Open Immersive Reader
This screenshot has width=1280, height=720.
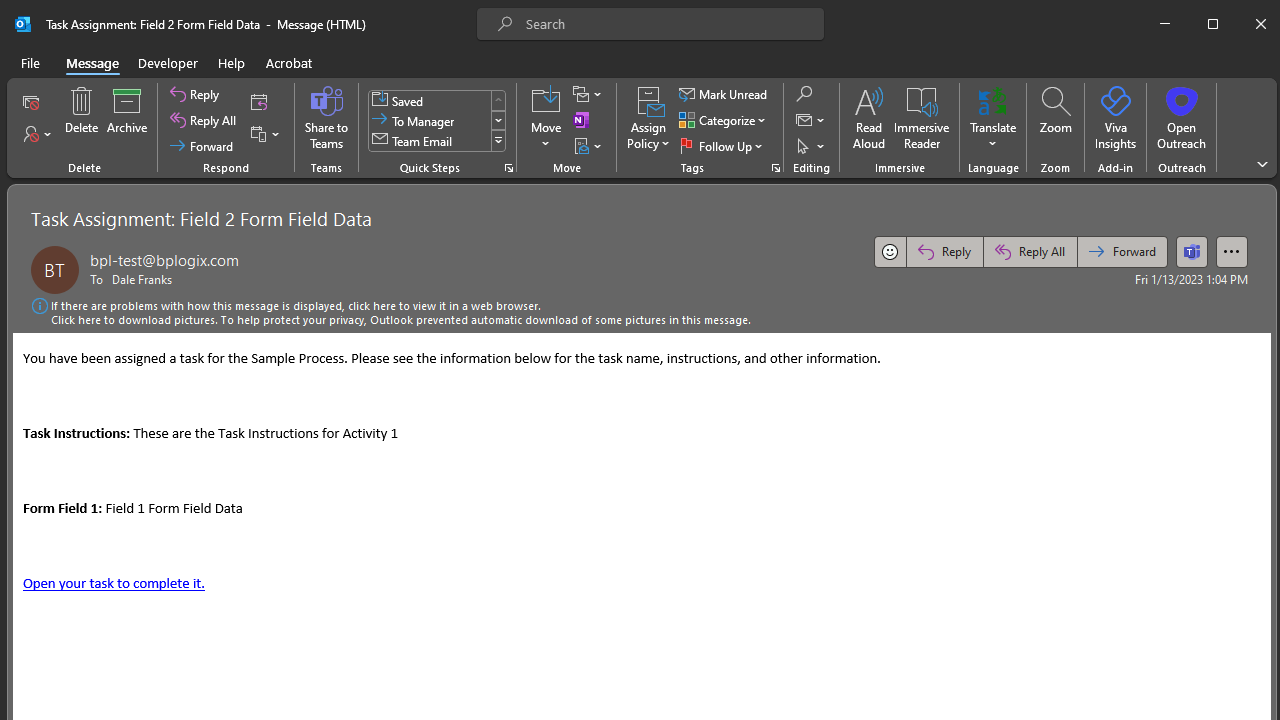[x=921, y=118]
